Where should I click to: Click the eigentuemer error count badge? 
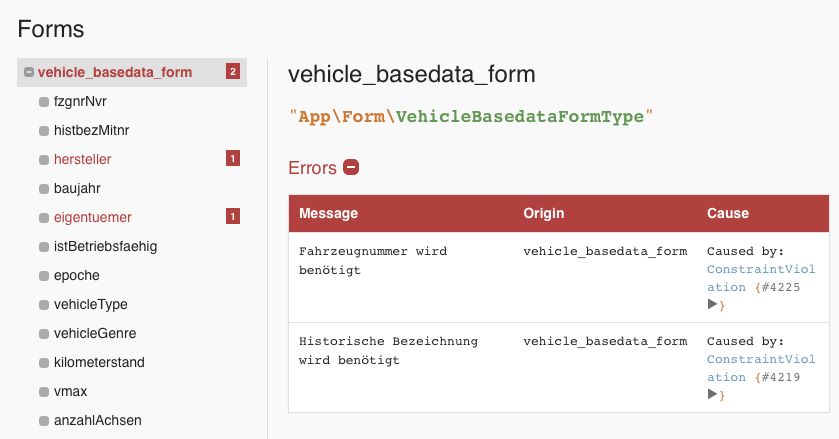click(233, 216)
